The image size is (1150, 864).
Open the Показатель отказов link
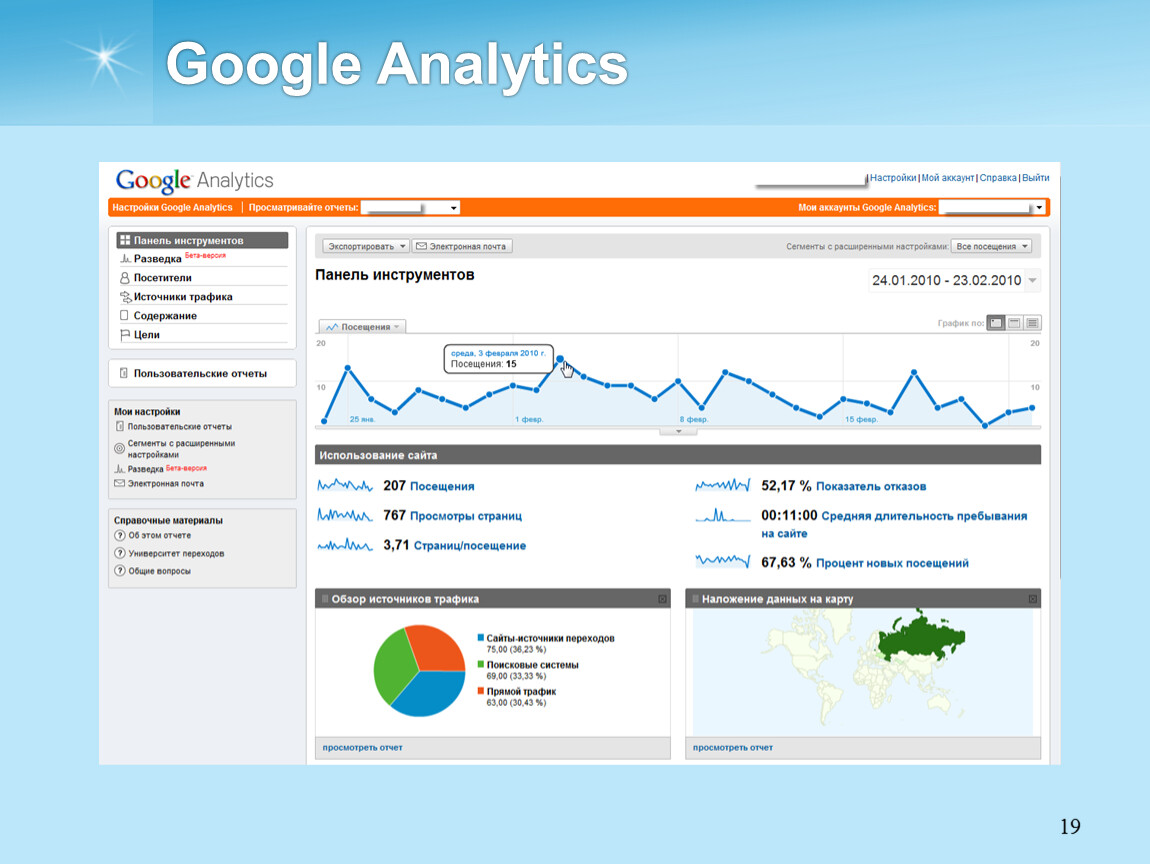tap(871, 486)
